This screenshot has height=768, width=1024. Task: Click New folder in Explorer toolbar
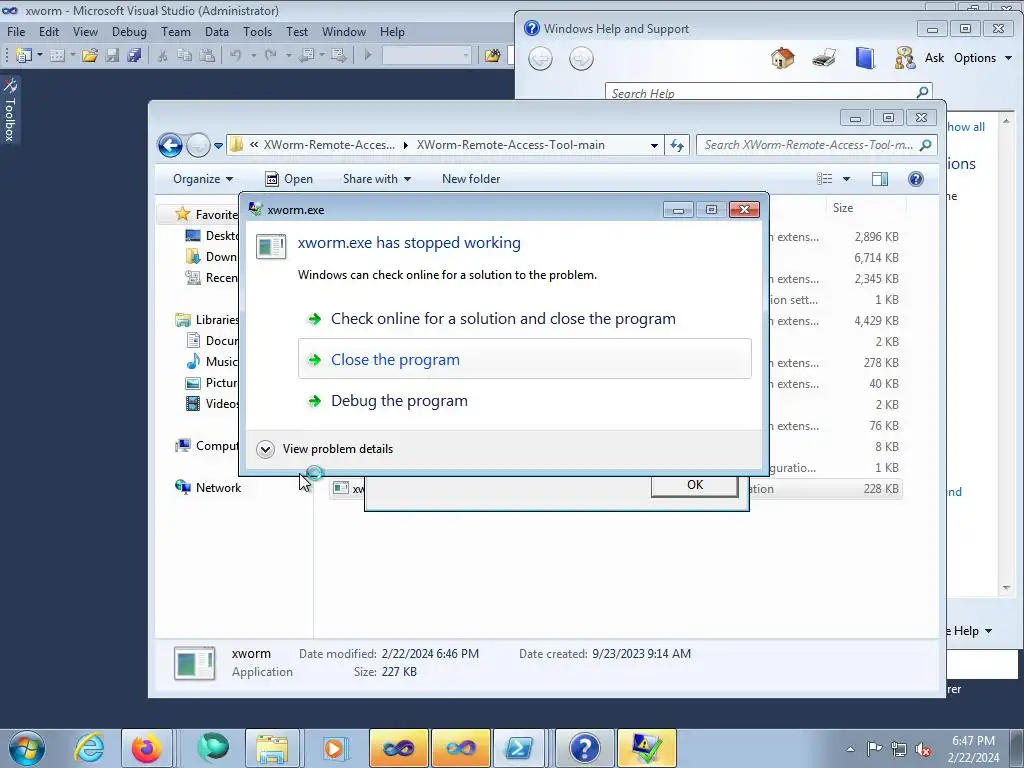(471, 179)
